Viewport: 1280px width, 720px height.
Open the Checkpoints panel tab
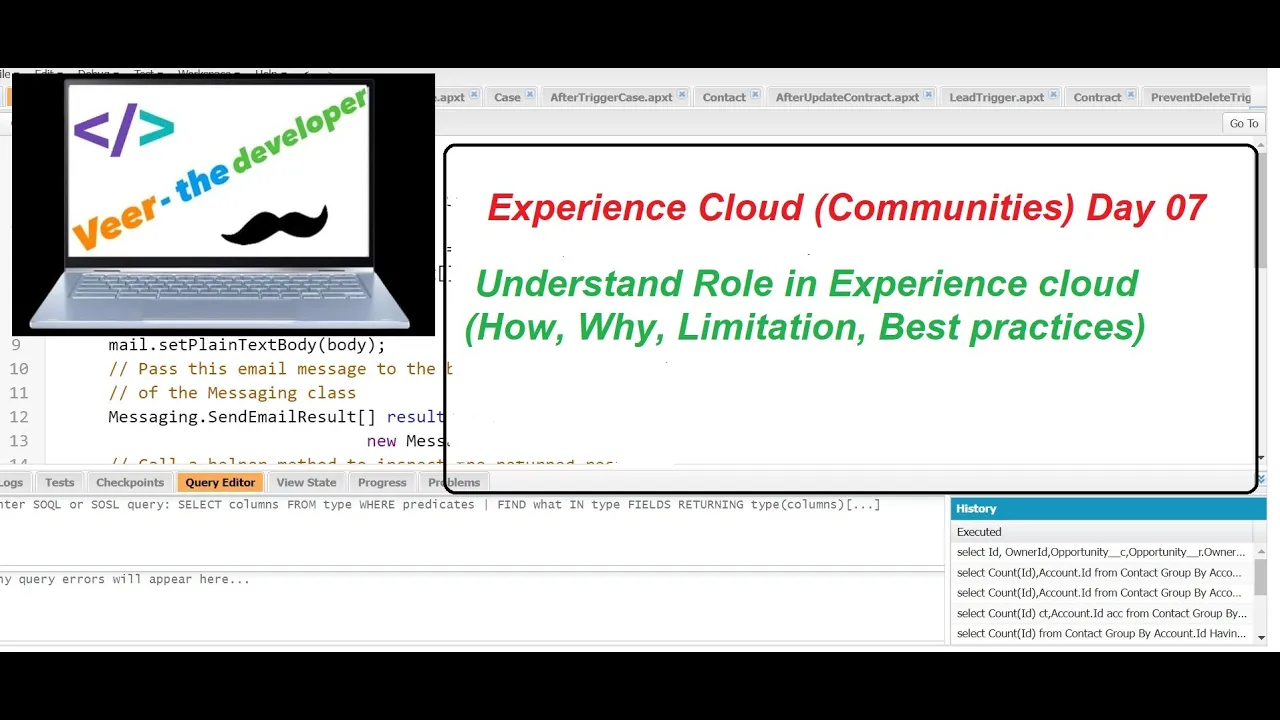coord(130,482)
